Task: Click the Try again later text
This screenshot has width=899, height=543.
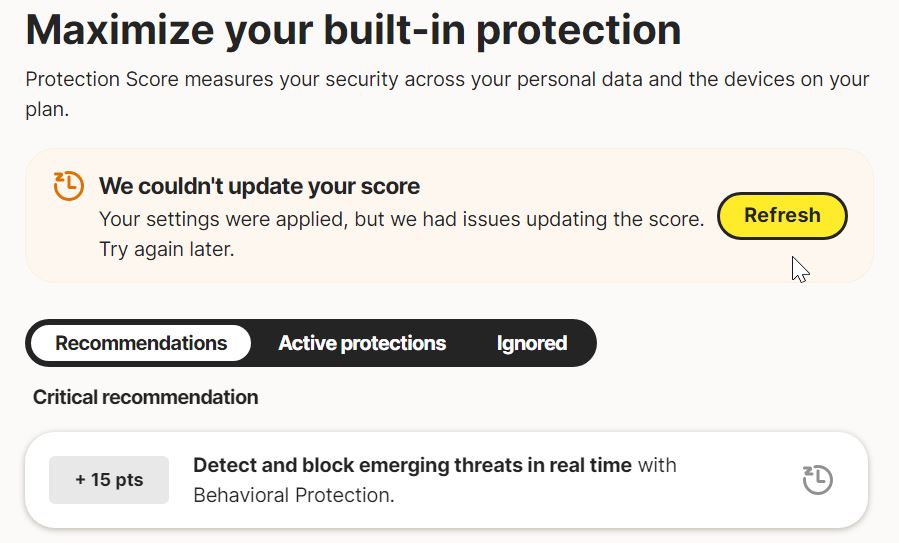Action: pos(166,250)
